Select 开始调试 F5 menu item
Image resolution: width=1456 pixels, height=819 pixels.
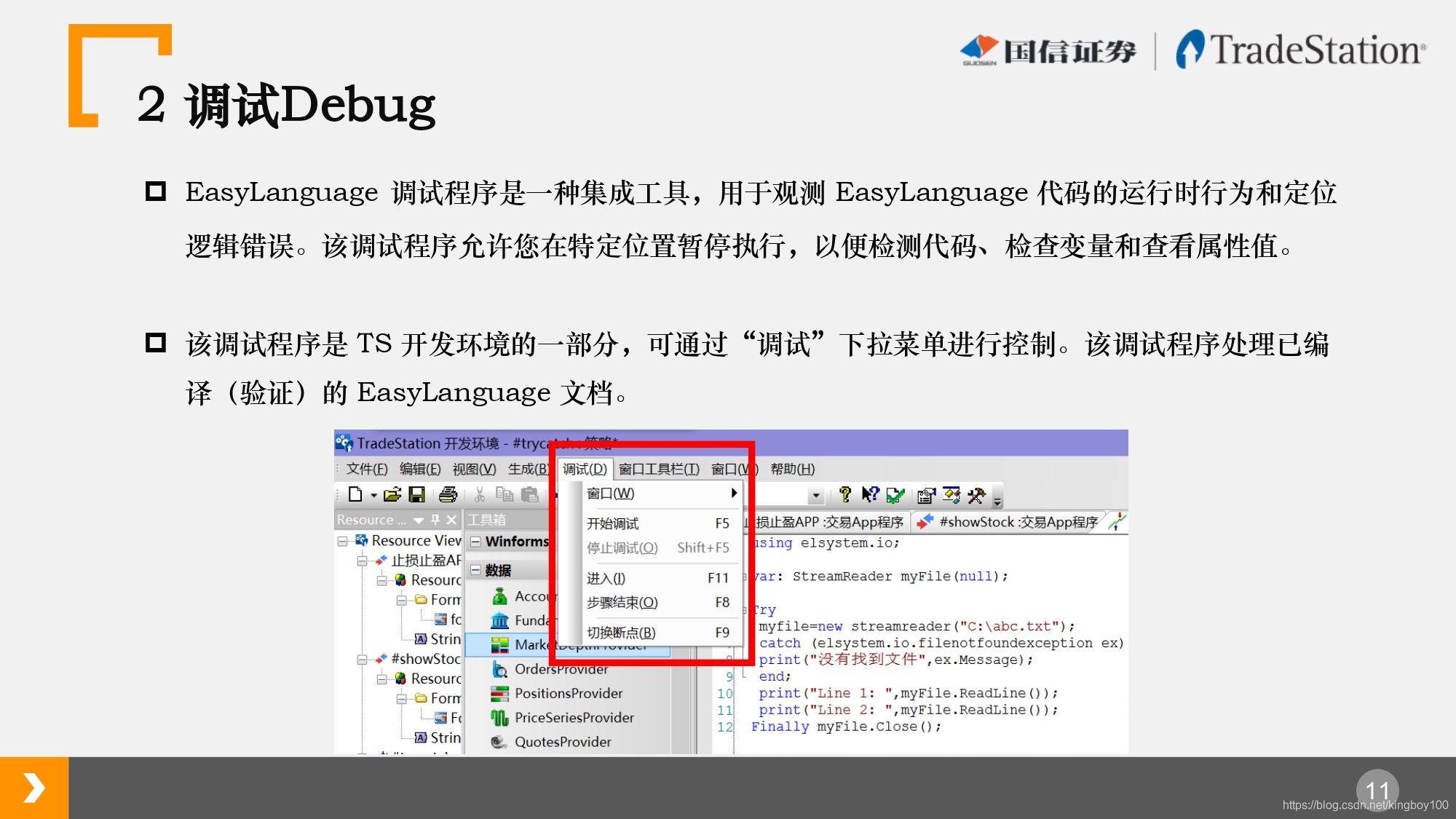[x=662, y=523]
